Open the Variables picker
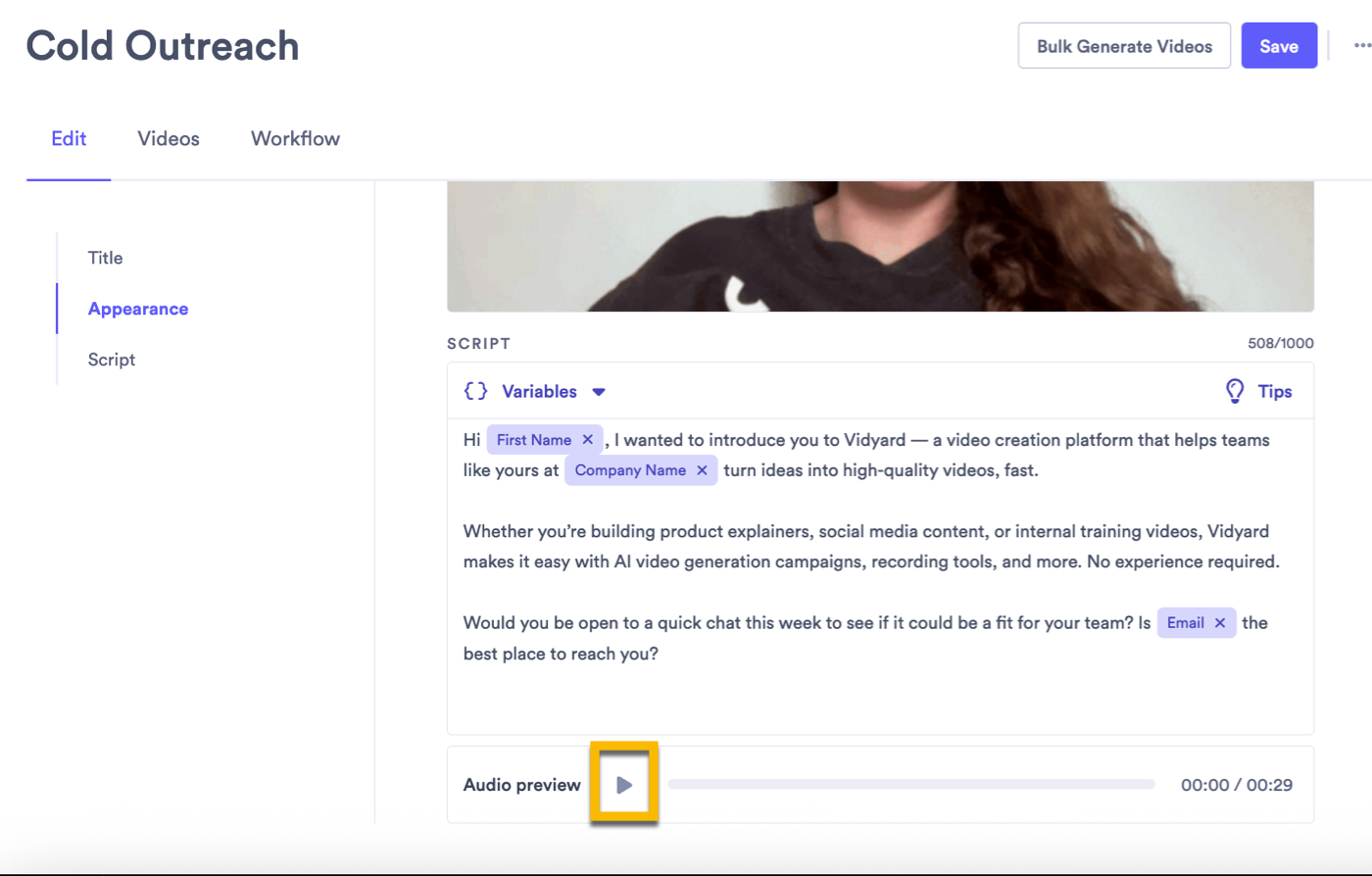 pyautogui.click(x=539, y=391)
